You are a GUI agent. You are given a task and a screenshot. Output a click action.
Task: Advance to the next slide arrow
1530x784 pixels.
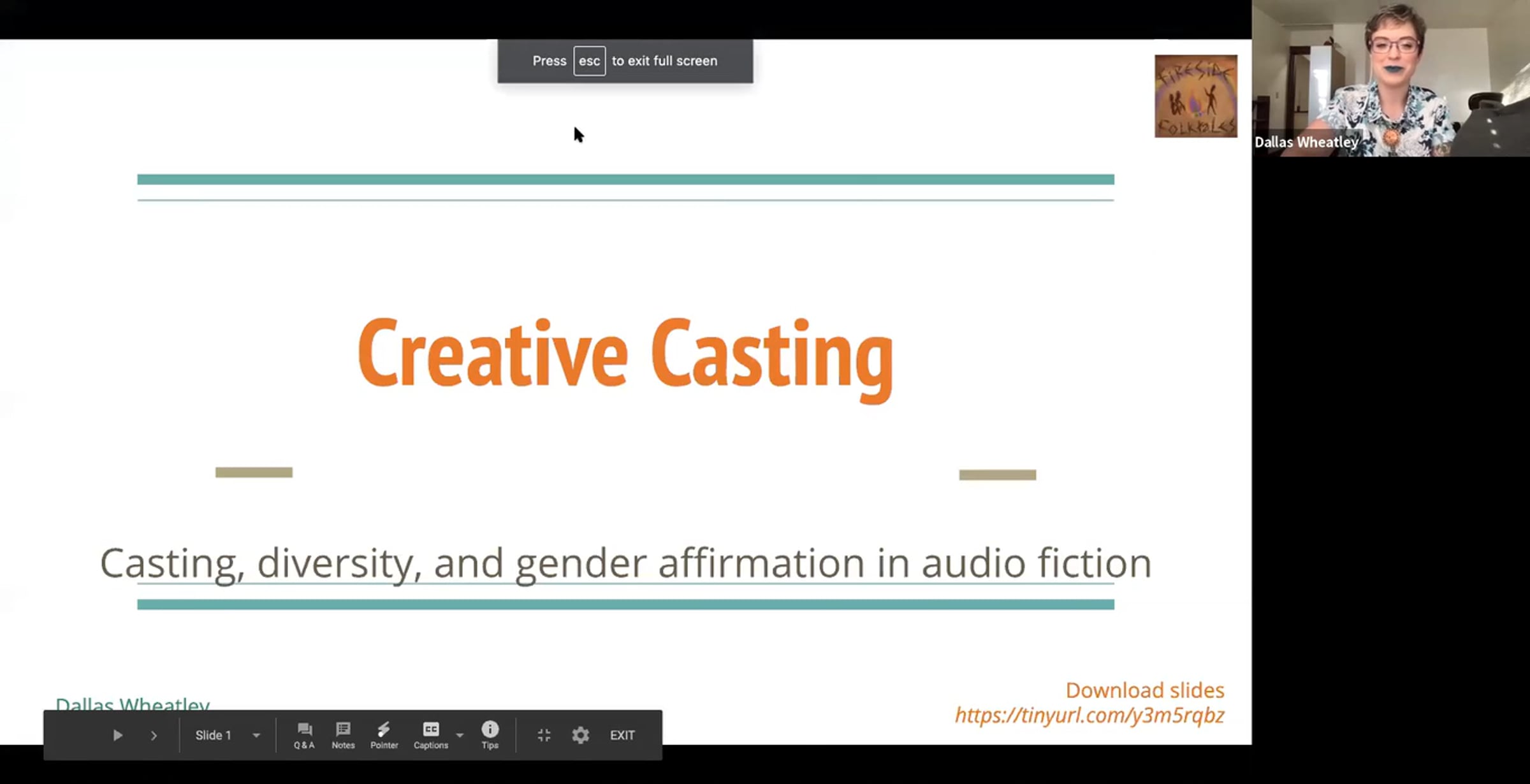(154, 736)
